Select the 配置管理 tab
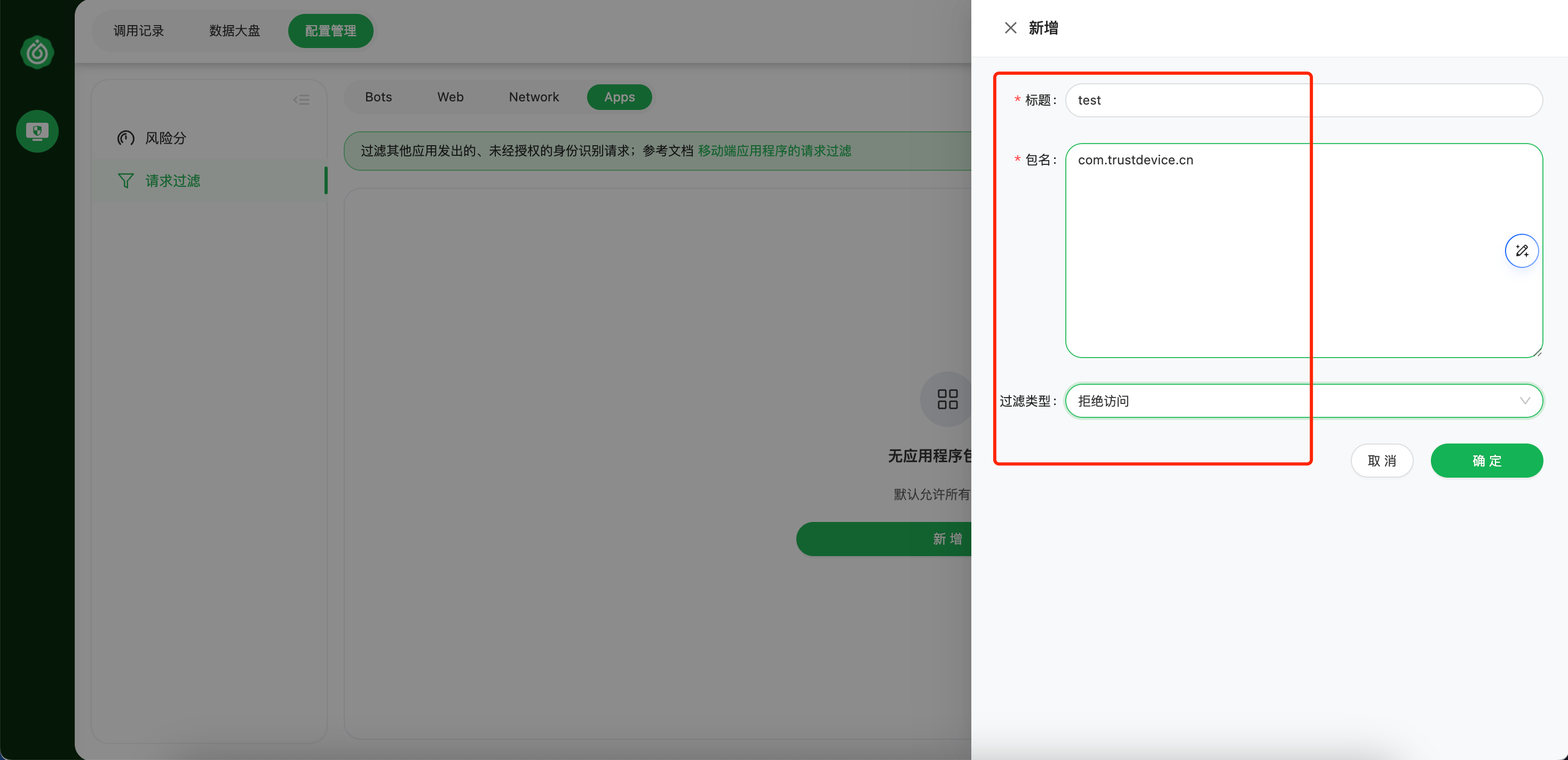The width and height of the screenshot is (1568, 760). coord(330,31)
